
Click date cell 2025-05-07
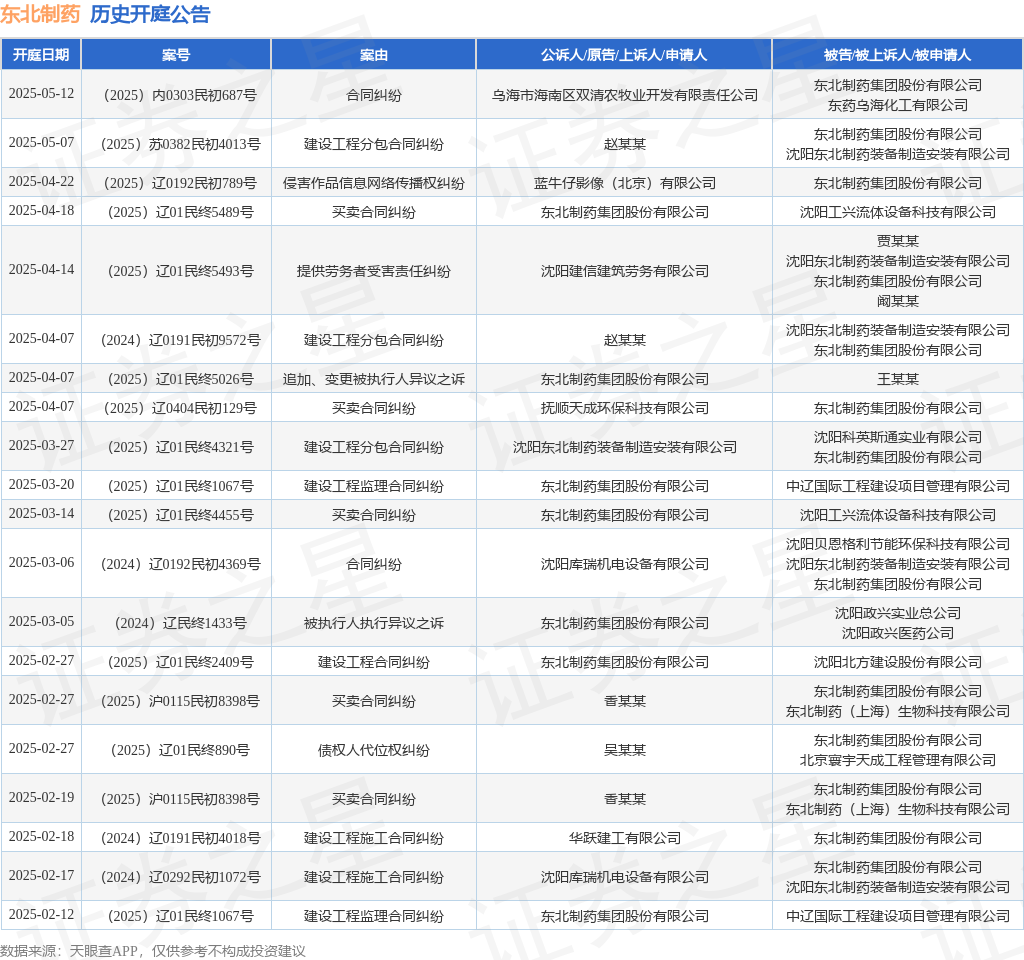tap(41, 142)
